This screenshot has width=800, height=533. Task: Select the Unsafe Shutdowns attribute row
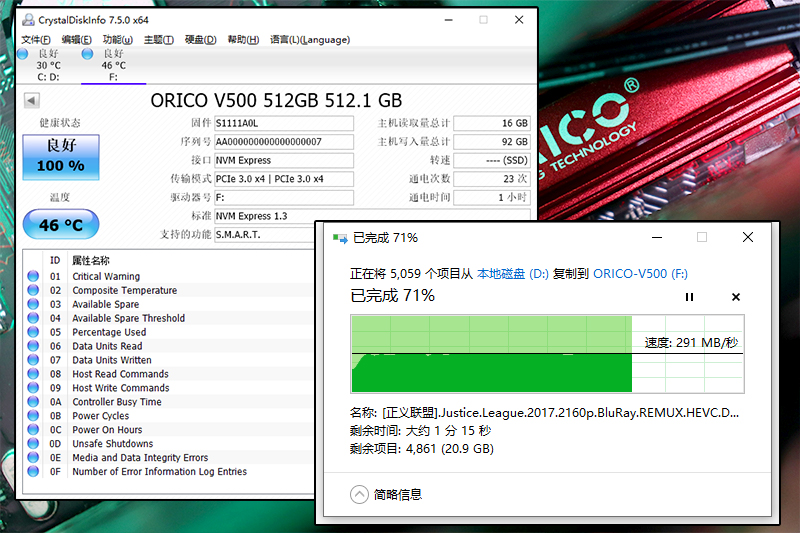click(169, 443)
